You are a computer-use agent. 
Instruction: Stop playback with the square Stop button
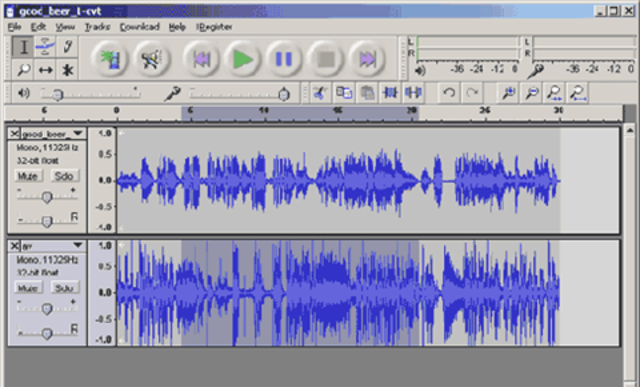click(325, 59)
